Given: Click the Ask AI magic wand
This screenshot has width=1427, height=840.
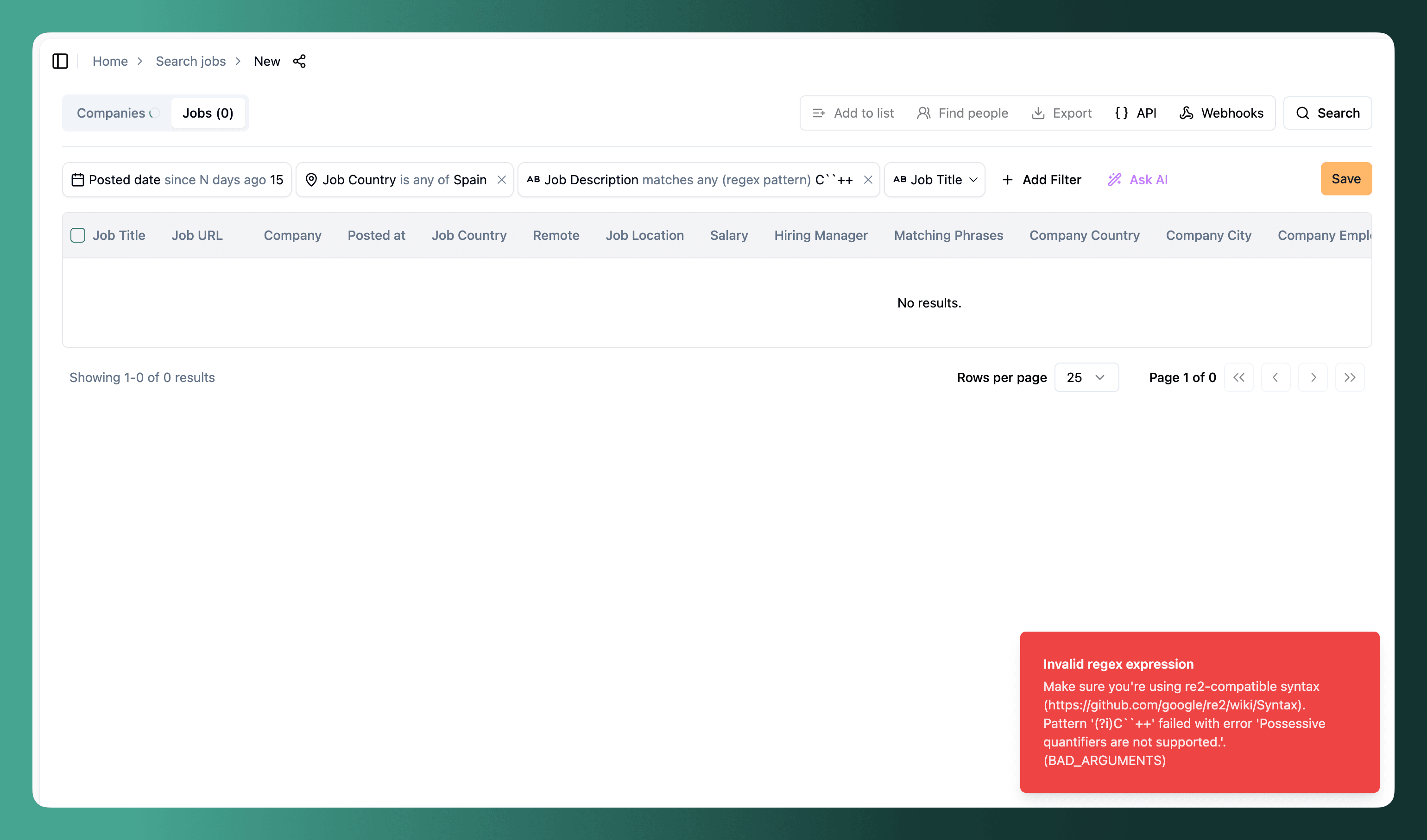Looking at the screenshot, I should [x=1114, y=179].
